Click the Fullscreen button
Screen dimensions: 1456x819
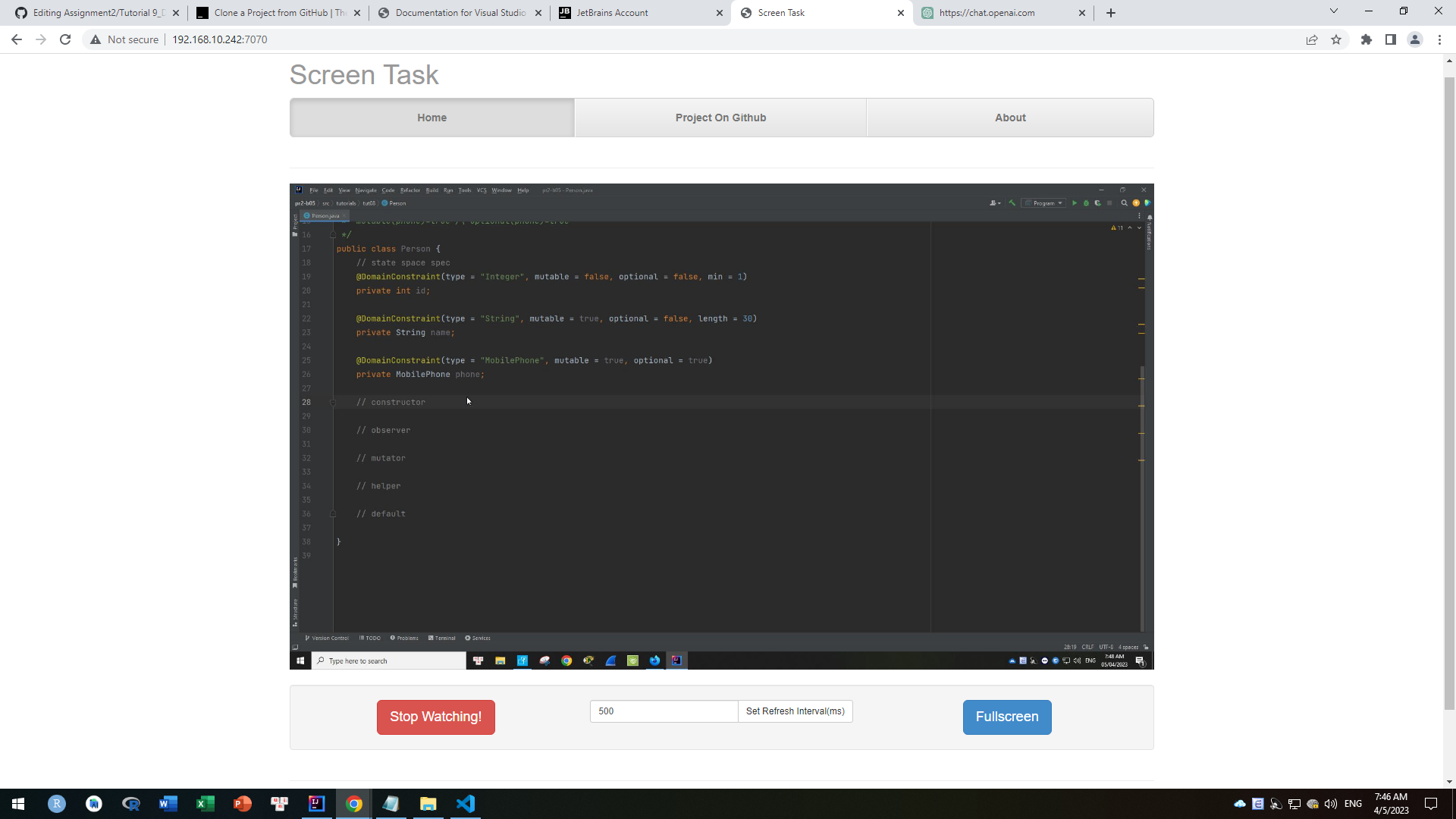click(1006, 717)
